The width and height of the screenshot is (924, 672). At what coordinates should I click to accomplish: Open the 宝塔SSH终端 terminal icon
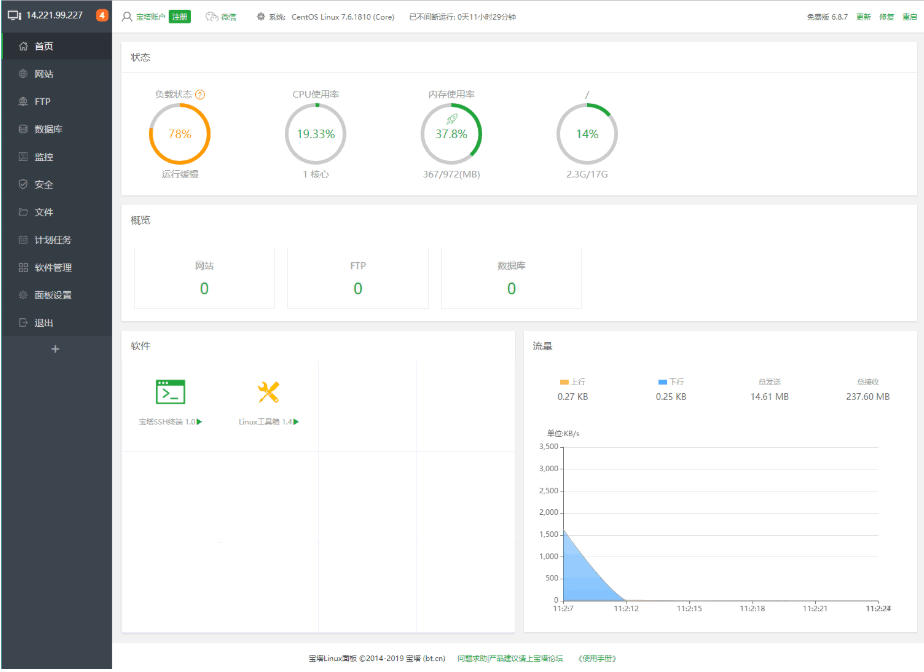point(170,392)
